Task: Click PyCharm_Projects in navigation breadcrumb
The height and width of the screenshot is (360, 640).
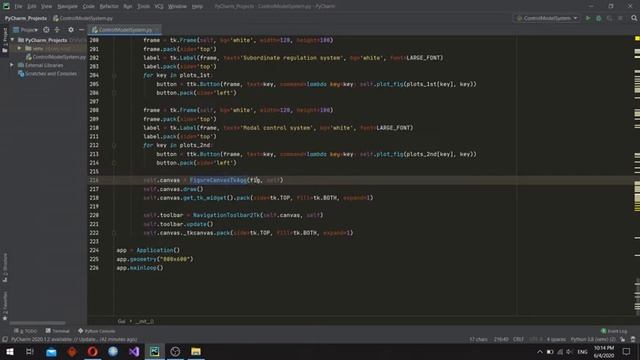Action: click(26, 18)
